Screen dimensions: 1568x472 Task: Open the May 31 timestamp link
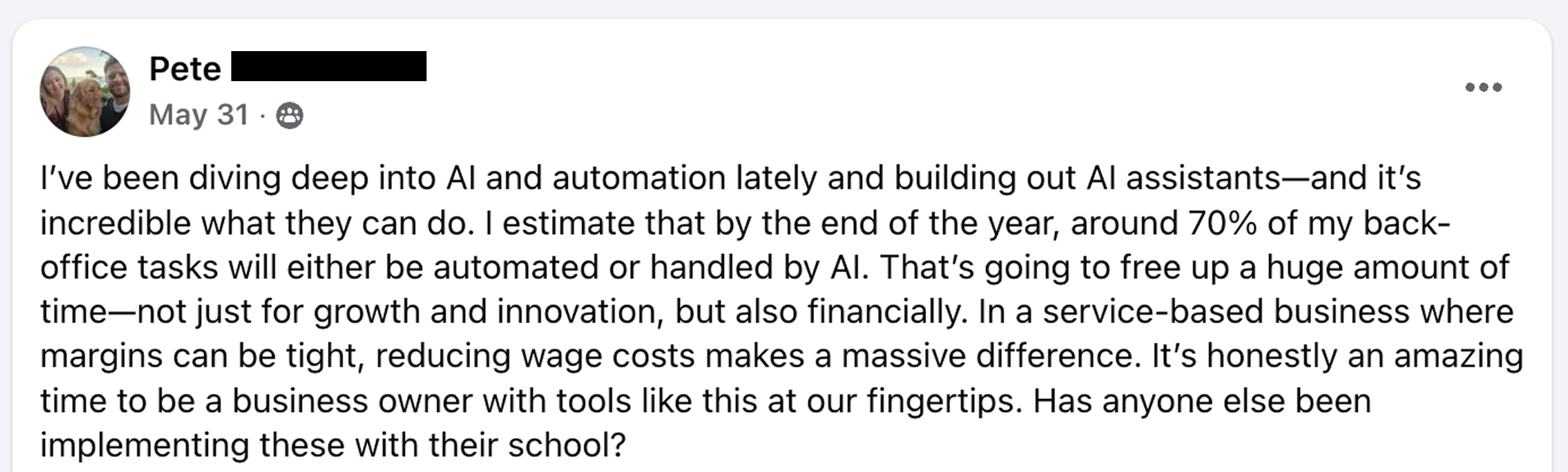click(x=199, y=115)
